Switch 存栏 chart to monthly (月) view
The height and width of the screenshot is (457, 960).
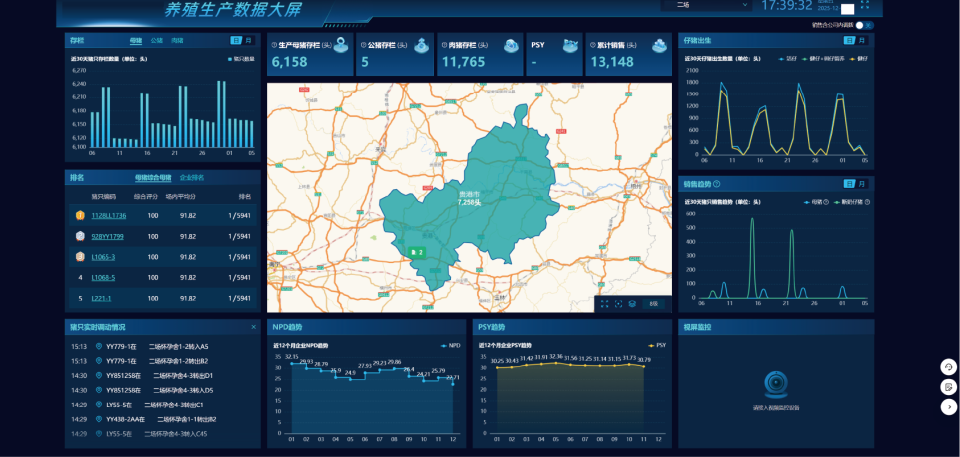(248, 41)
